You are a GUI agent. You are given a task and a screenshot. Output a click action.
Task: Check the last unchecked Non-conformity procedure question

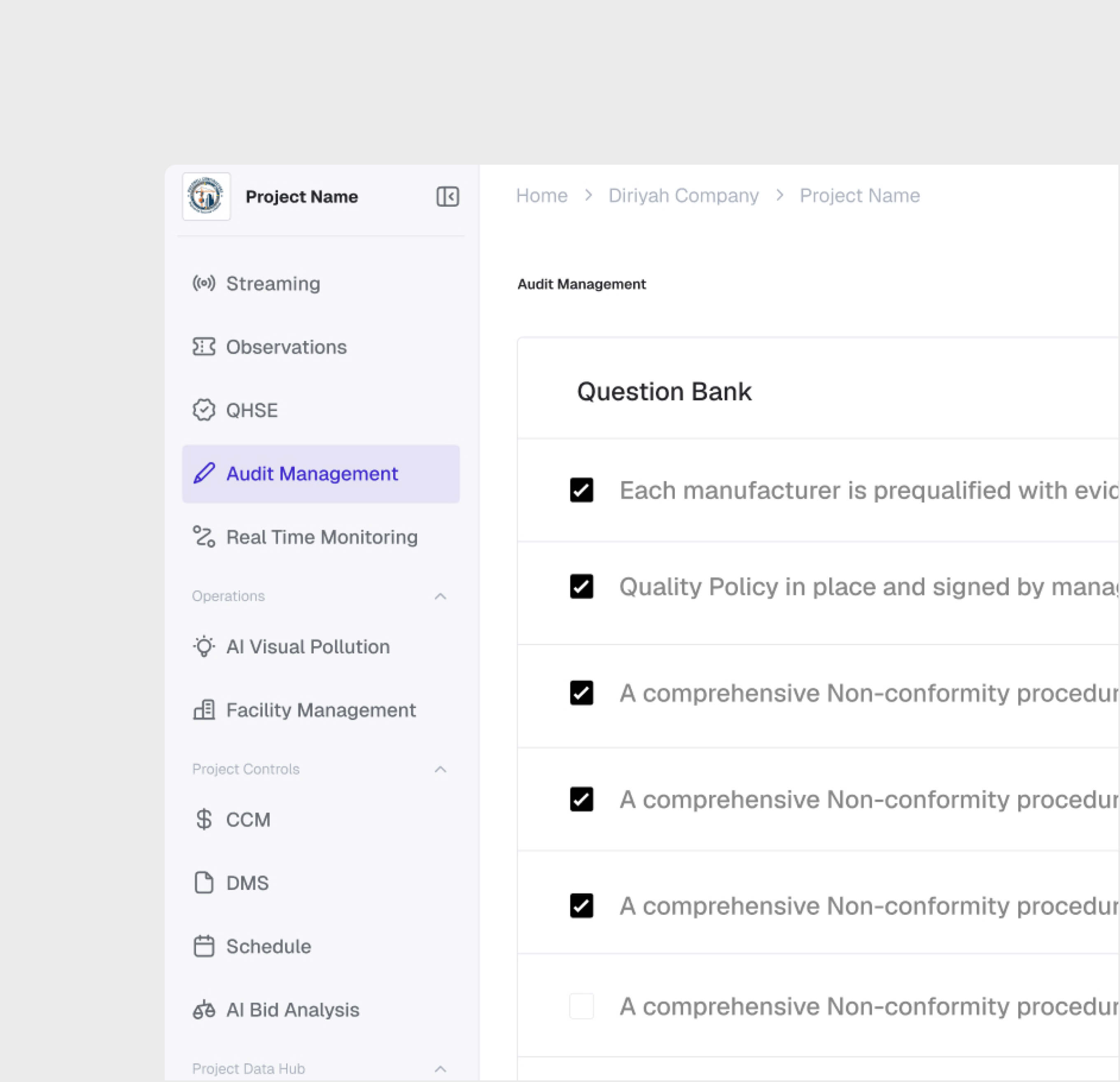click(581, 1006)
